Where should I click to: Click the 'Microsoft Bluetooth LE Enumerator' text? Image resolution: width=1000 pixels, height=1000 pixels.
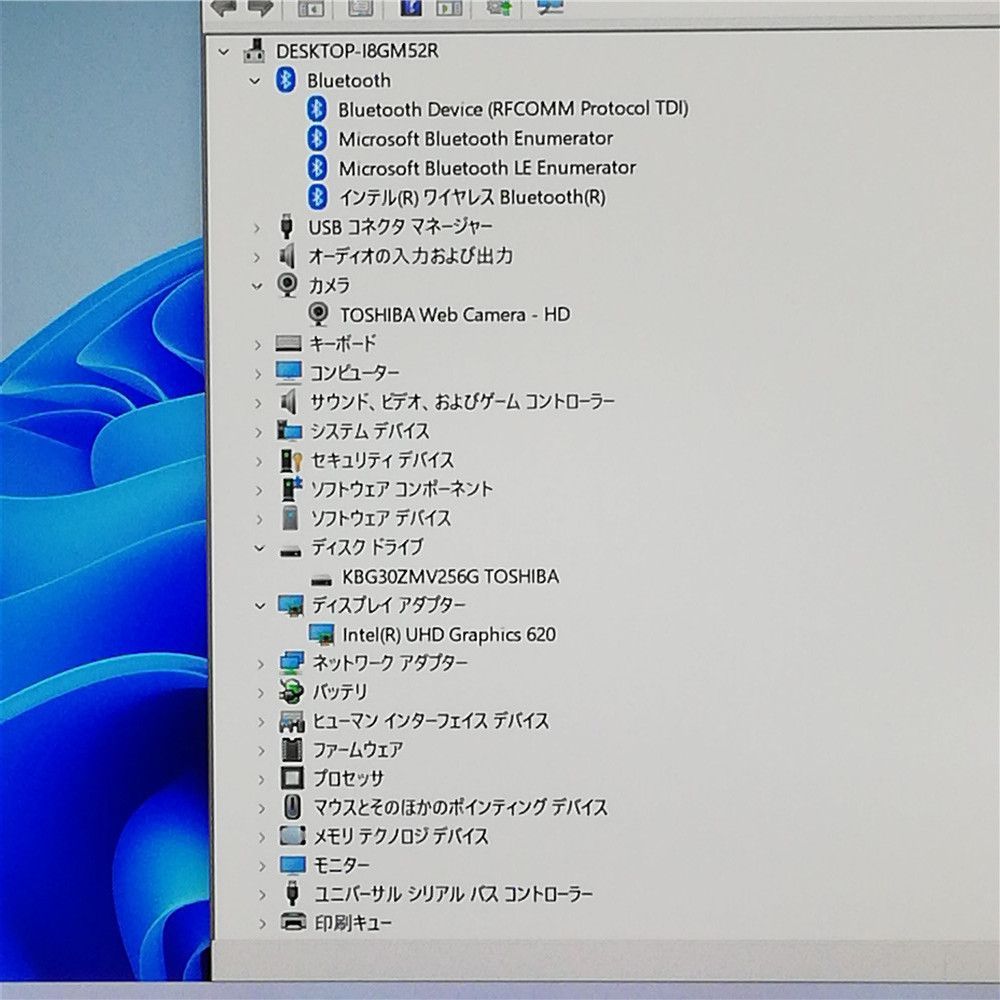(487, 168)
